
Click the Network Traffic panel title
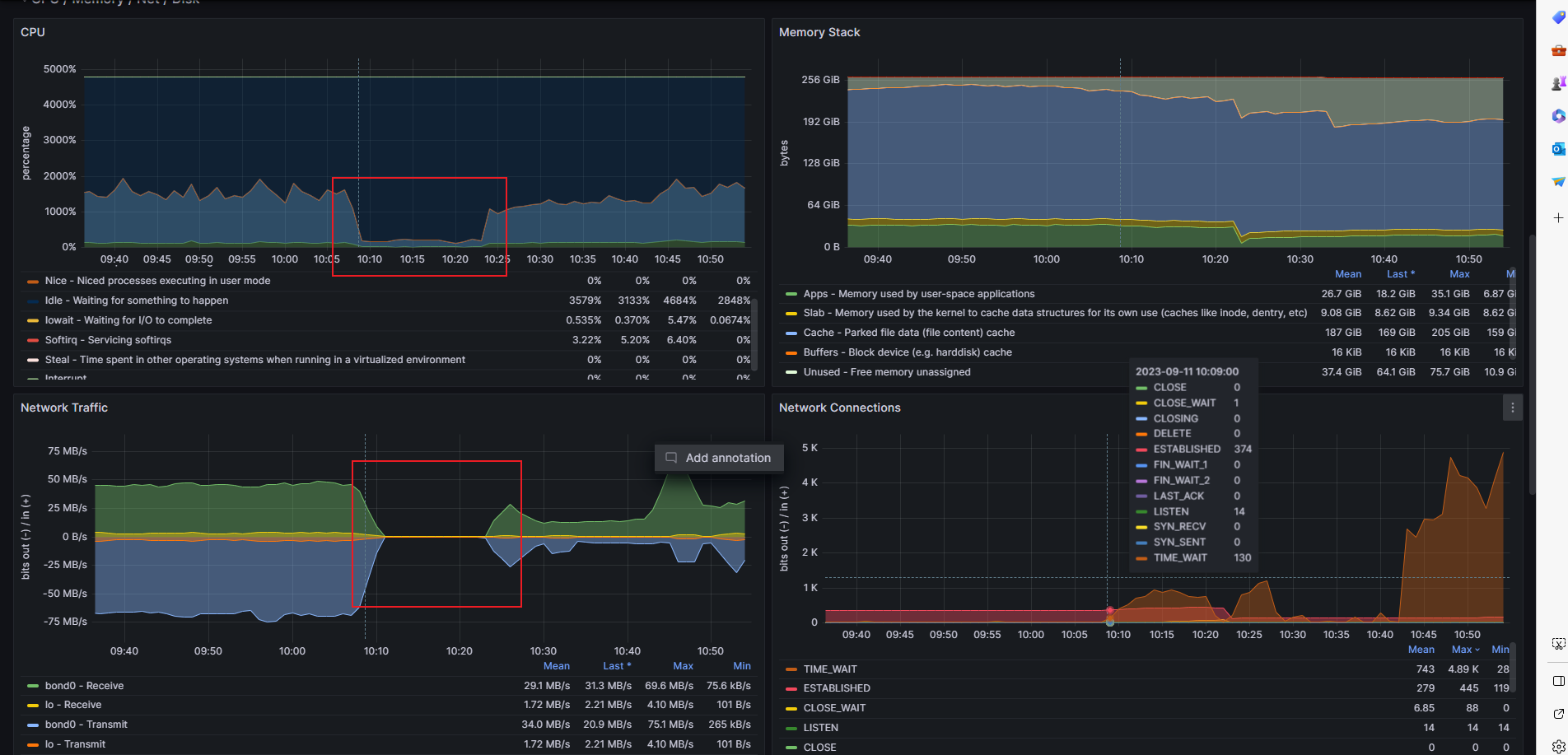(64, 408)
